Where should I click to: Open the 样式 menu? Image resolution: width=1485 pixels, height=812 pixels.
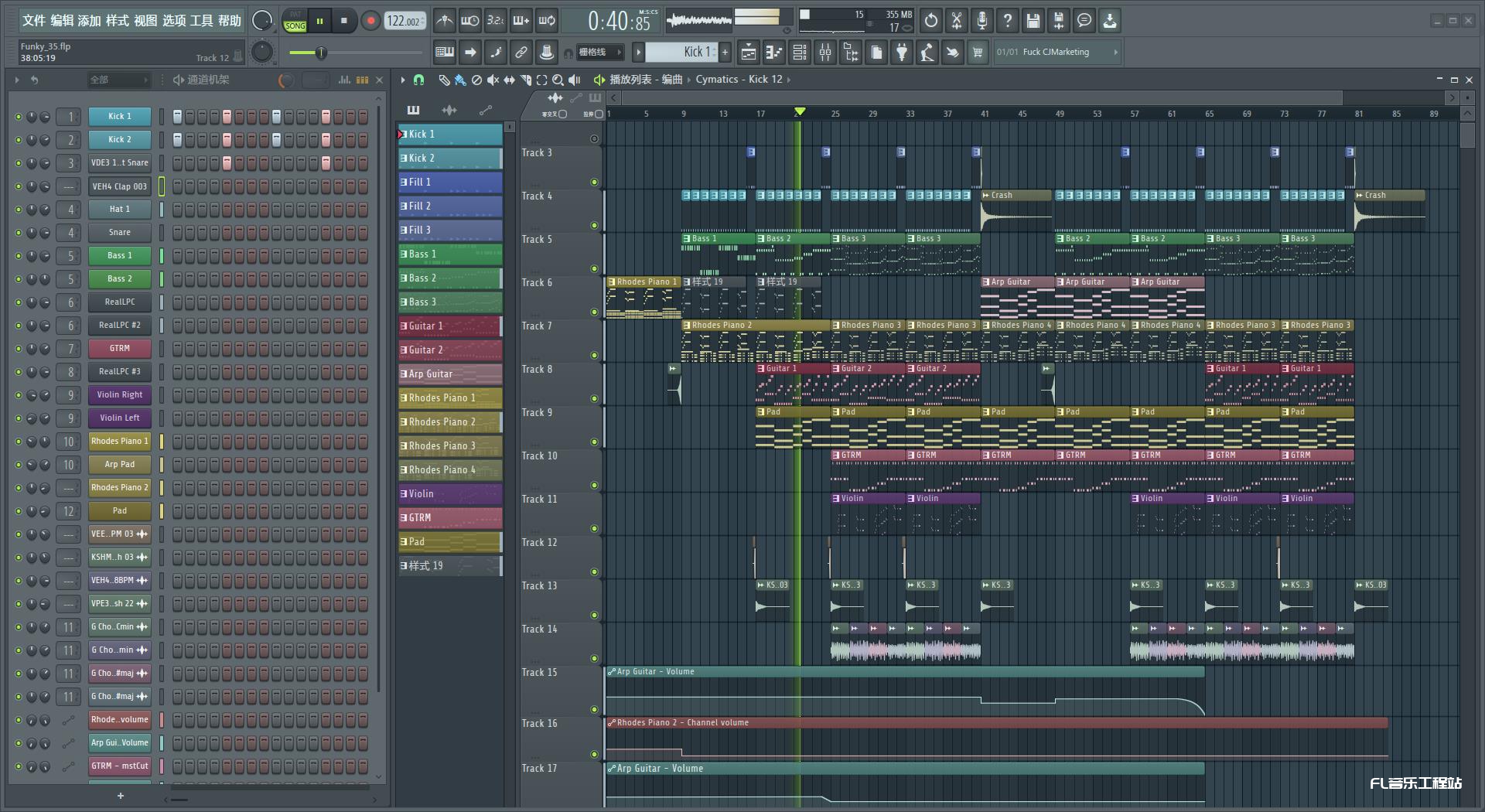tap(118, 21)
